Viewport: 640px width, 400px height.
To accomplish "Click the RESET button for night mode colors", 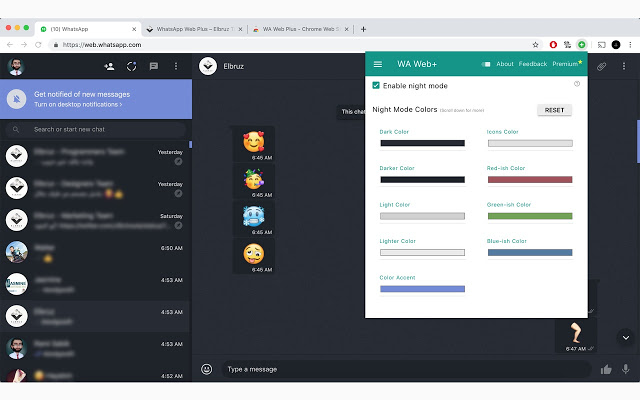I will point(554,110).
